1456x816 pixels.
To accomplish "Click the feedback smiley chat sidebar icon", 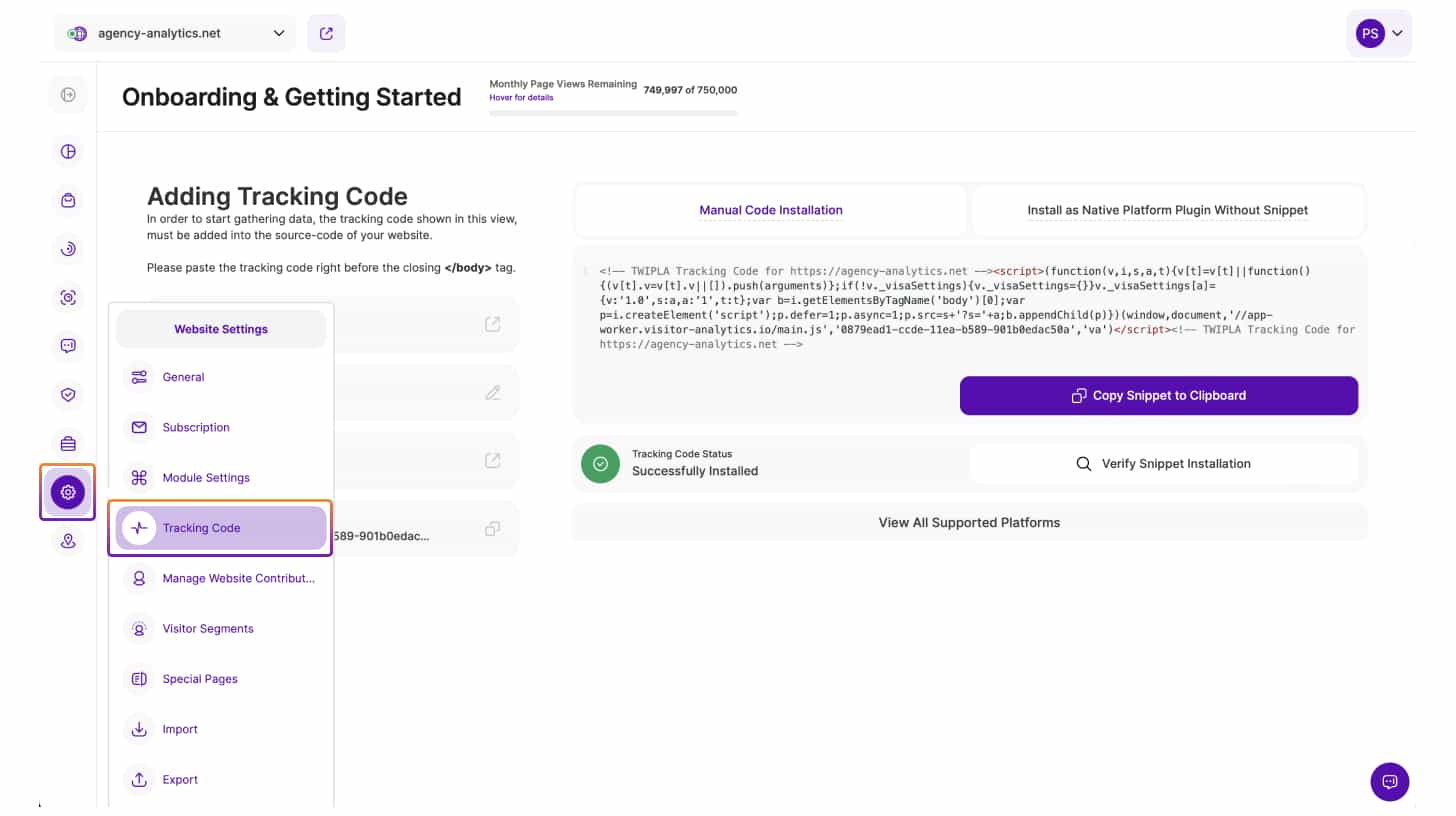I will (x=68, y=346).
